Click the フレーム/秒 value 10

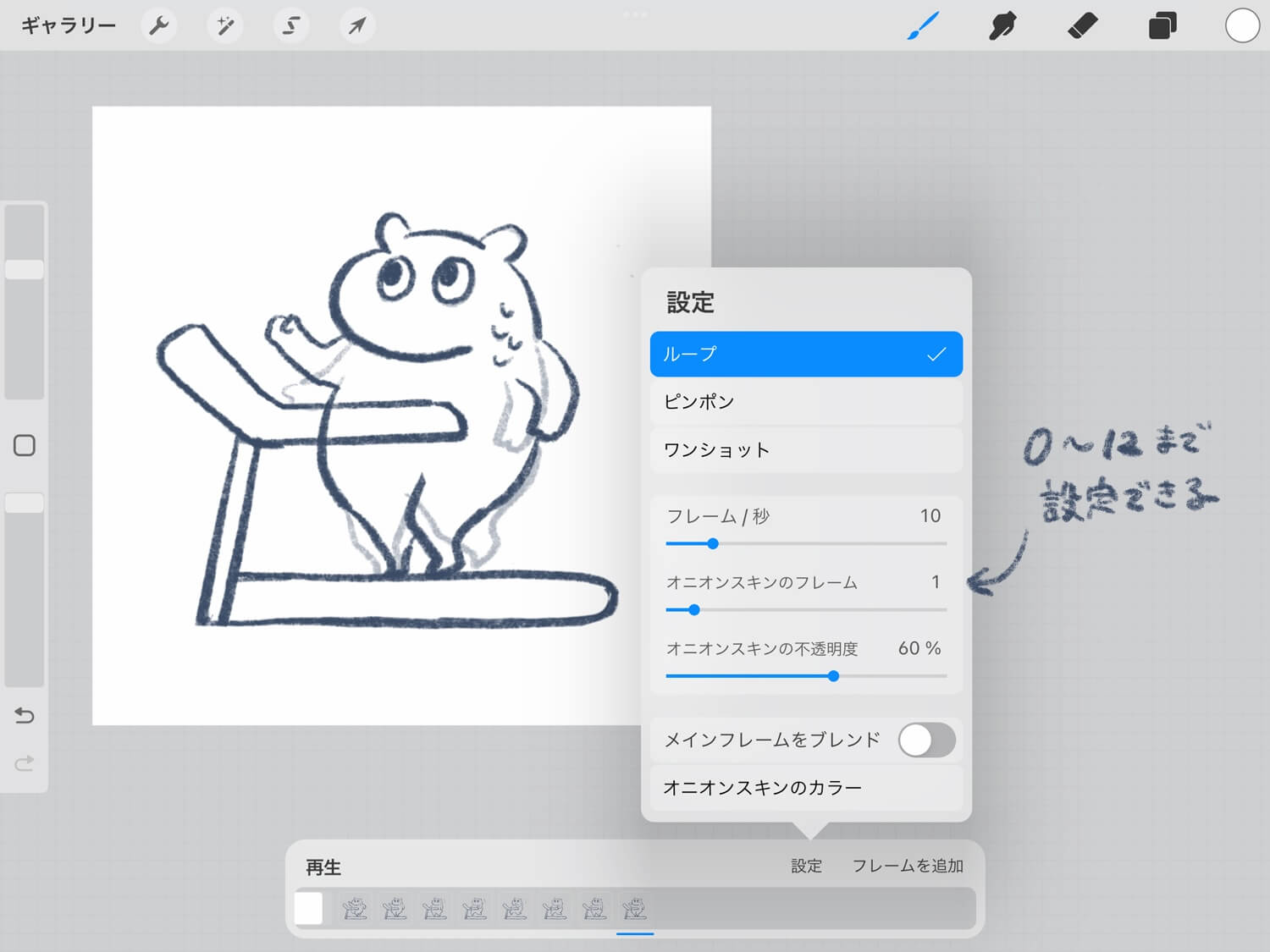tap(930, 515)
